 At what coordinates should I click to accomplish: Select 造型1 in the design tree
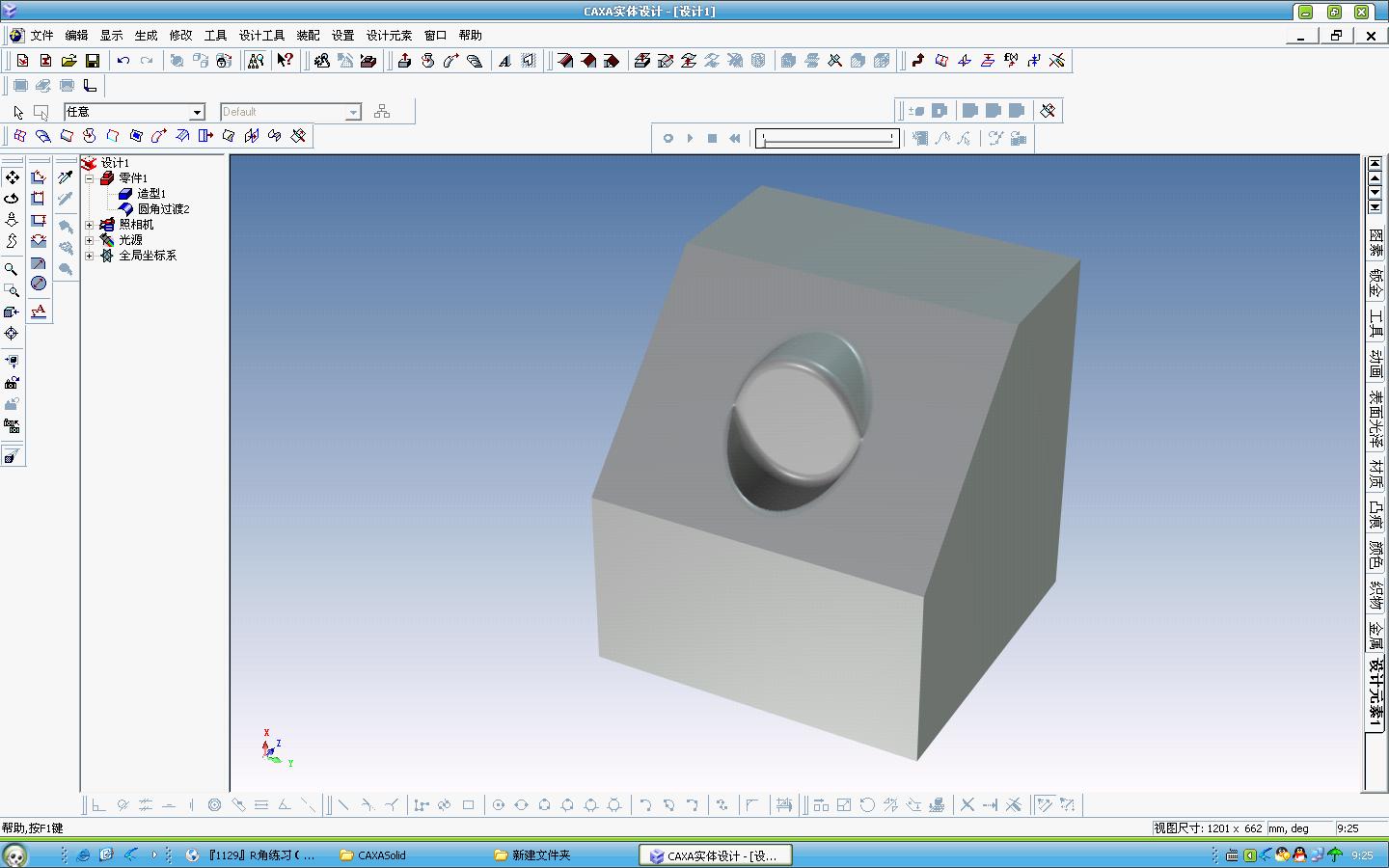tap(151, 194)
